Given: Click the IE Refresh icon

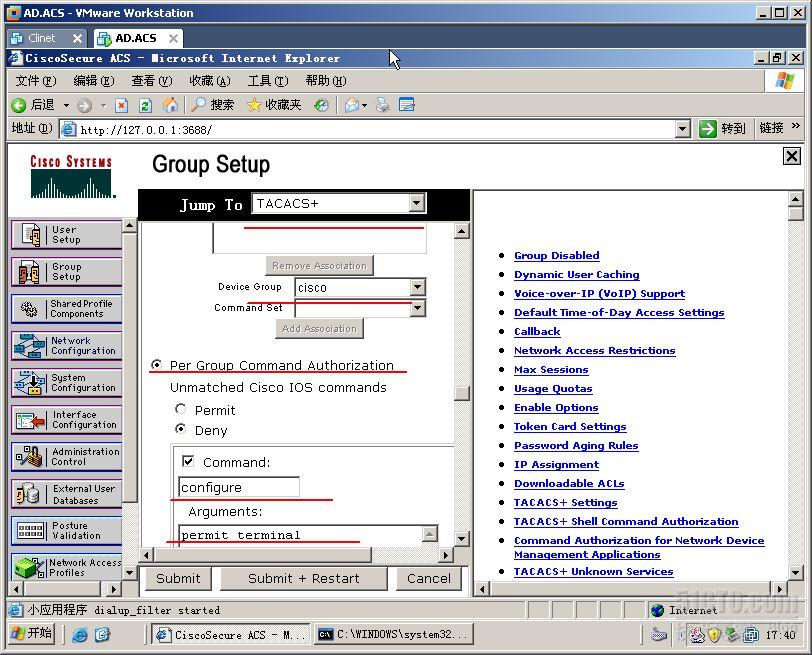Looking at the screenshot, I should pyautogui.click(x=146, y=106).
